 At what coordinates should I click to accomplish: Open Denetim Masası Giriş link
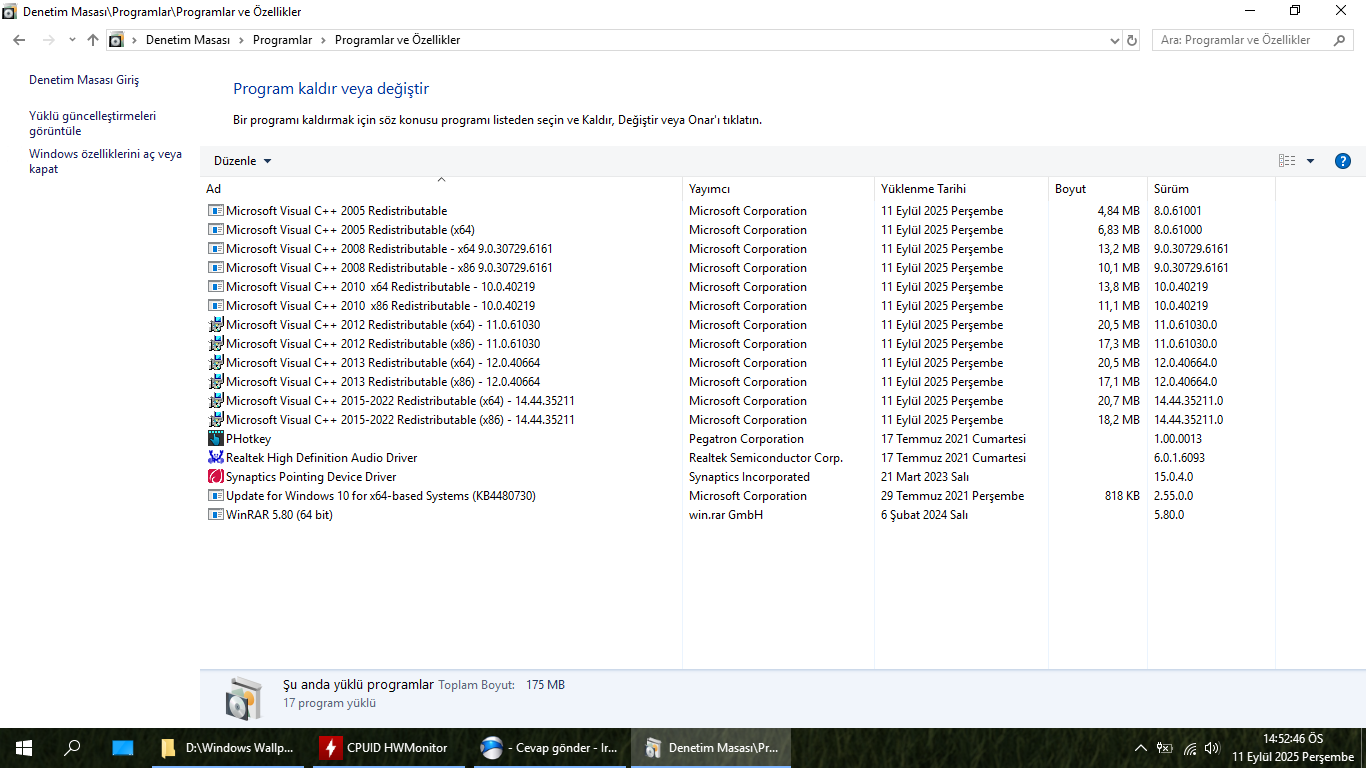[x=84, y=80]
